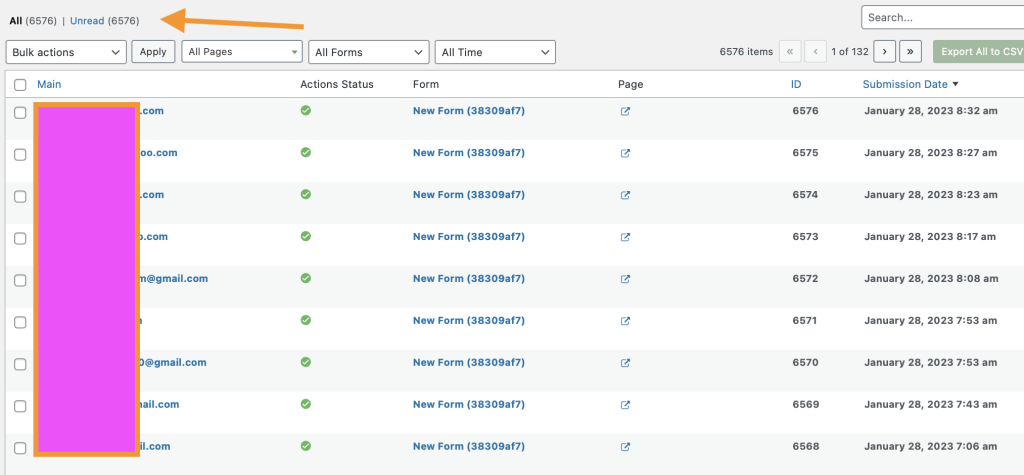
Task: Tick the select-all checkbox in header
Action: tap(20, 85)
